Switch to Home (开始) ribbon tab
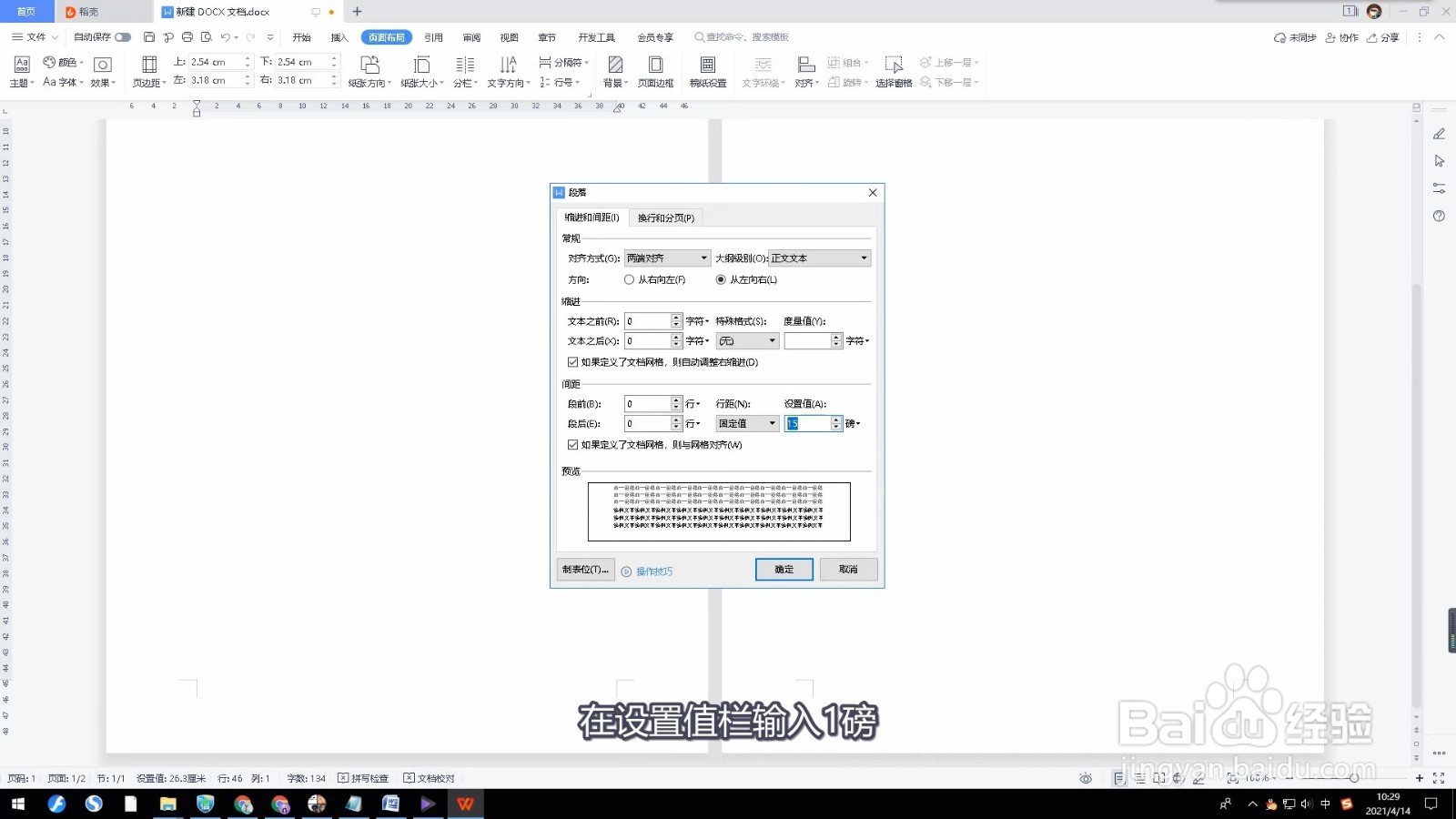Image resolution: width=1456 pixels, height=819 pixels. [302, 37]
